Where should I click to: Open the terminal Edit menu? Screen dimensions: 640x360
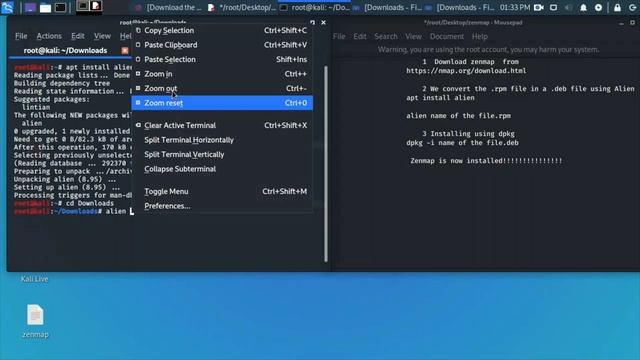point(78,36)
